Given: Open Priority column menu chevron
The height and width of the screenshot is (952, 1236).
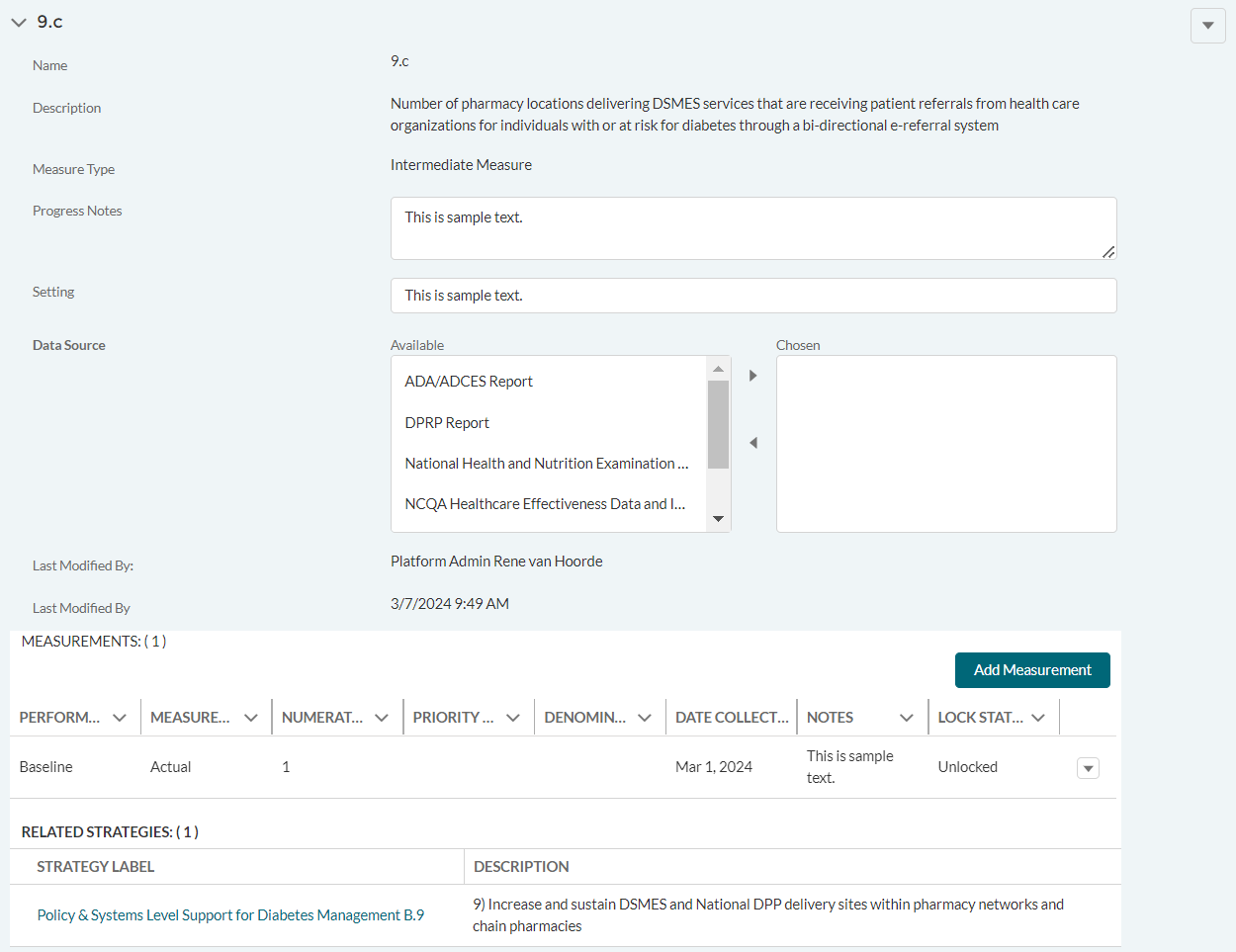Looking at the screenshot, I should tap(513, 718).
